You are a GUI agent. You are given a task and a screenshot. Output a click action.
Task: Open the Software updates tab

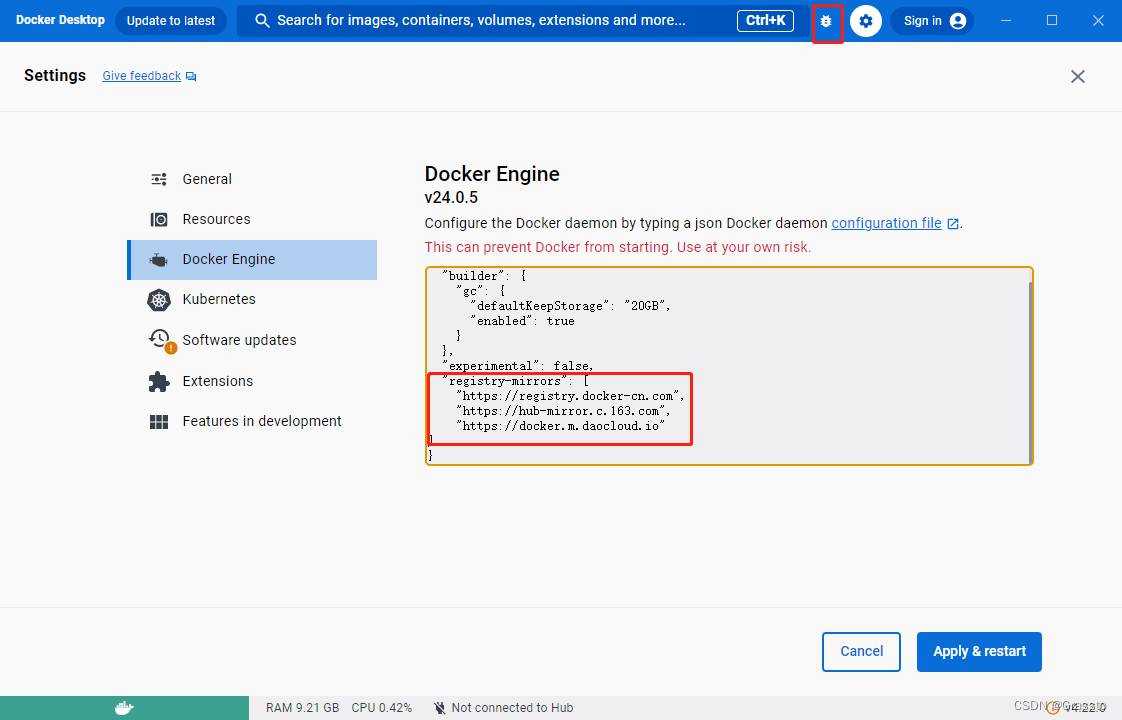(x=253, y=340)
